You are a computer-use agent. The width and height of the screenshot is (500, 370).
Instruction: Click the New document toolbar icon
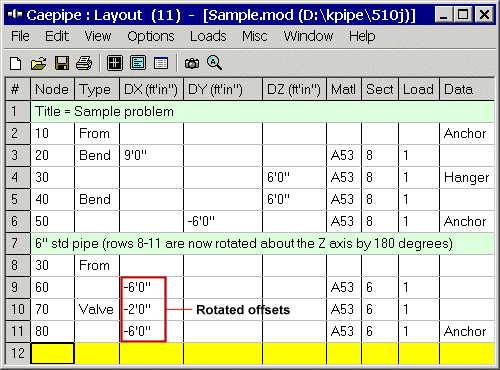tap(15, 63)
